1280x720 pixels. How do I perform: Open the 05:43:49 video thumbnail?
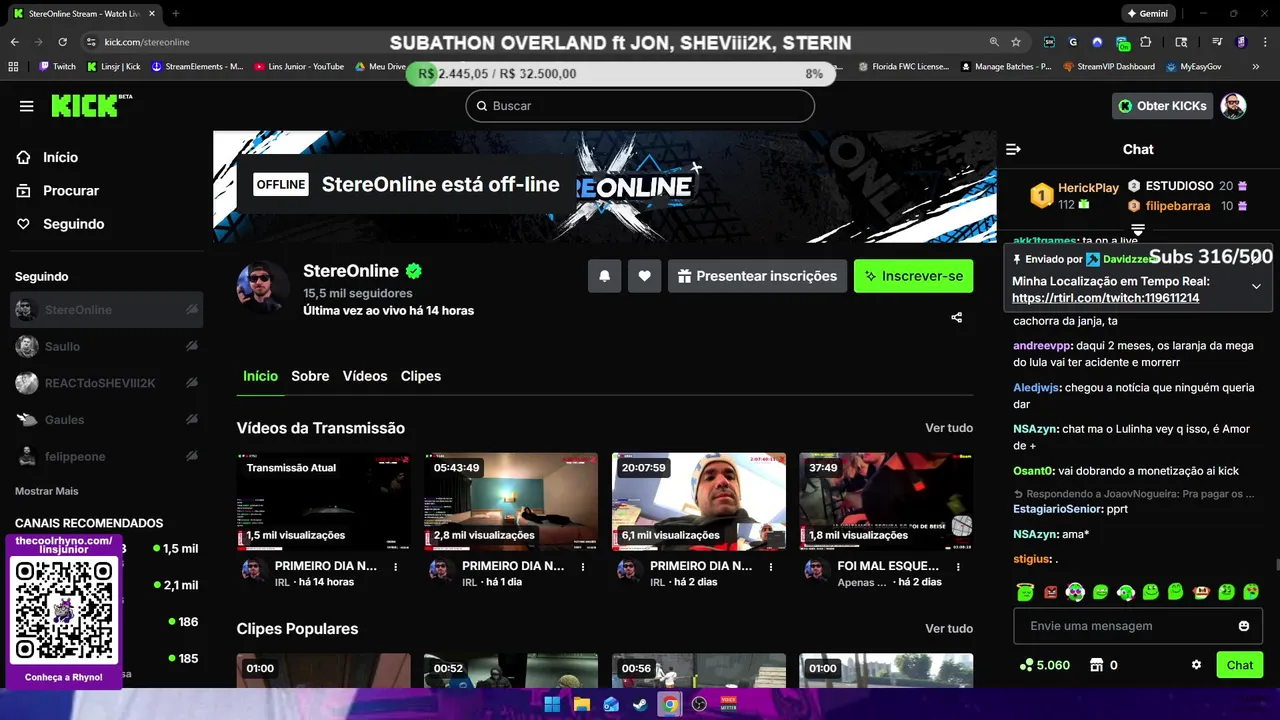pos(511,502)
